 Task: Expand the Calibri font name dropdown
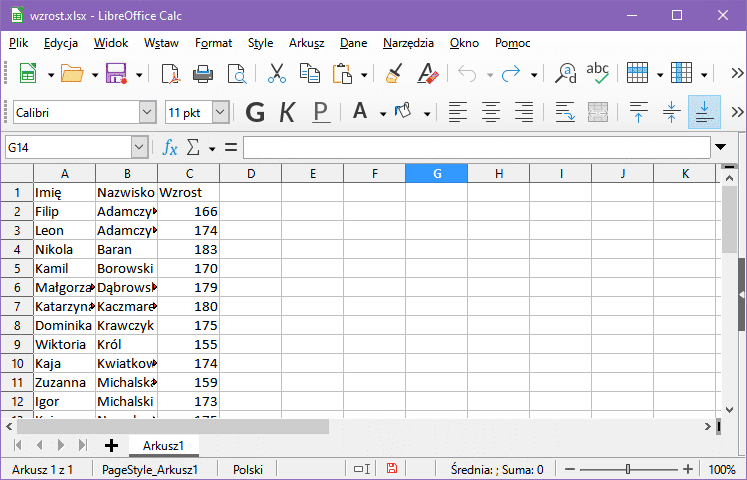148,112
